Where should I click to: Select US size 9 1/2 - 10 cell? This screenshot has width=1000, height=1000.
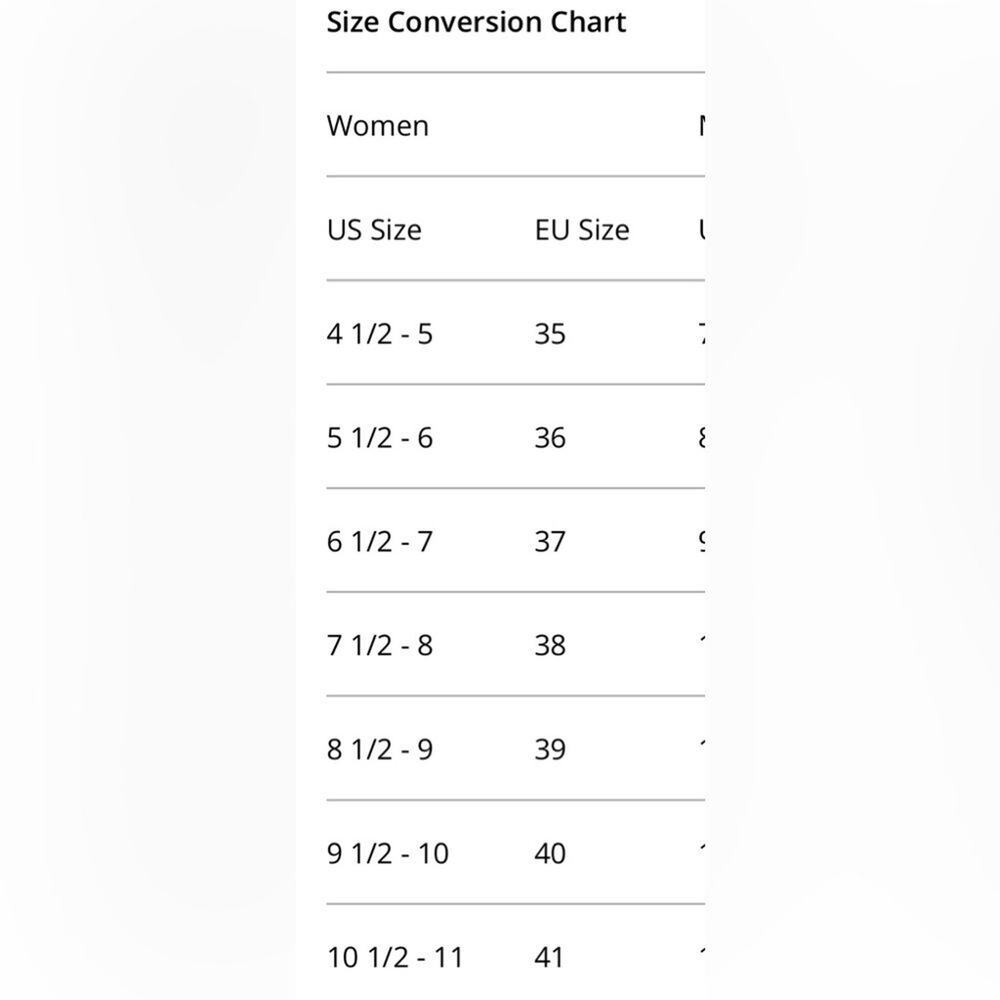click(x=388, y=853)
